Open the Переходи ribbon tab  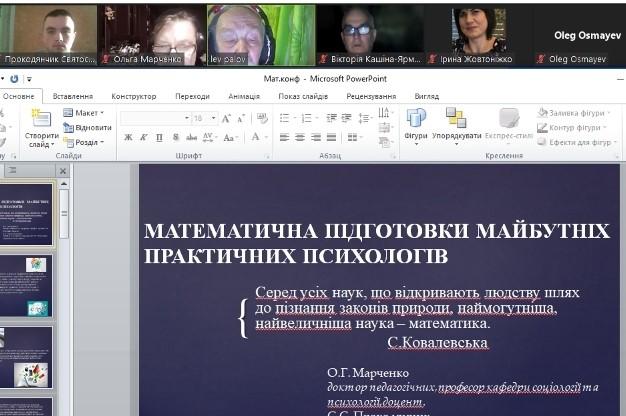click(x=192, y=96)
